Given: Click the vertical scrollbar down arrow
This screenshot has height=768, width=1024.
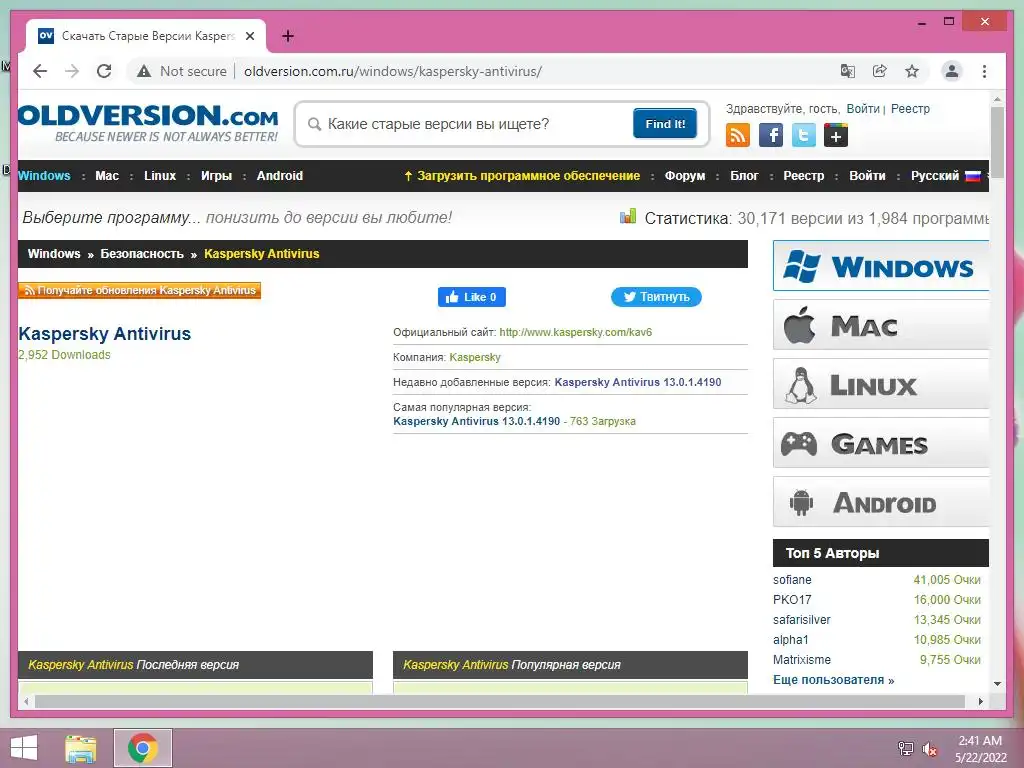Looking at the screenshot, I should [997, 684].
